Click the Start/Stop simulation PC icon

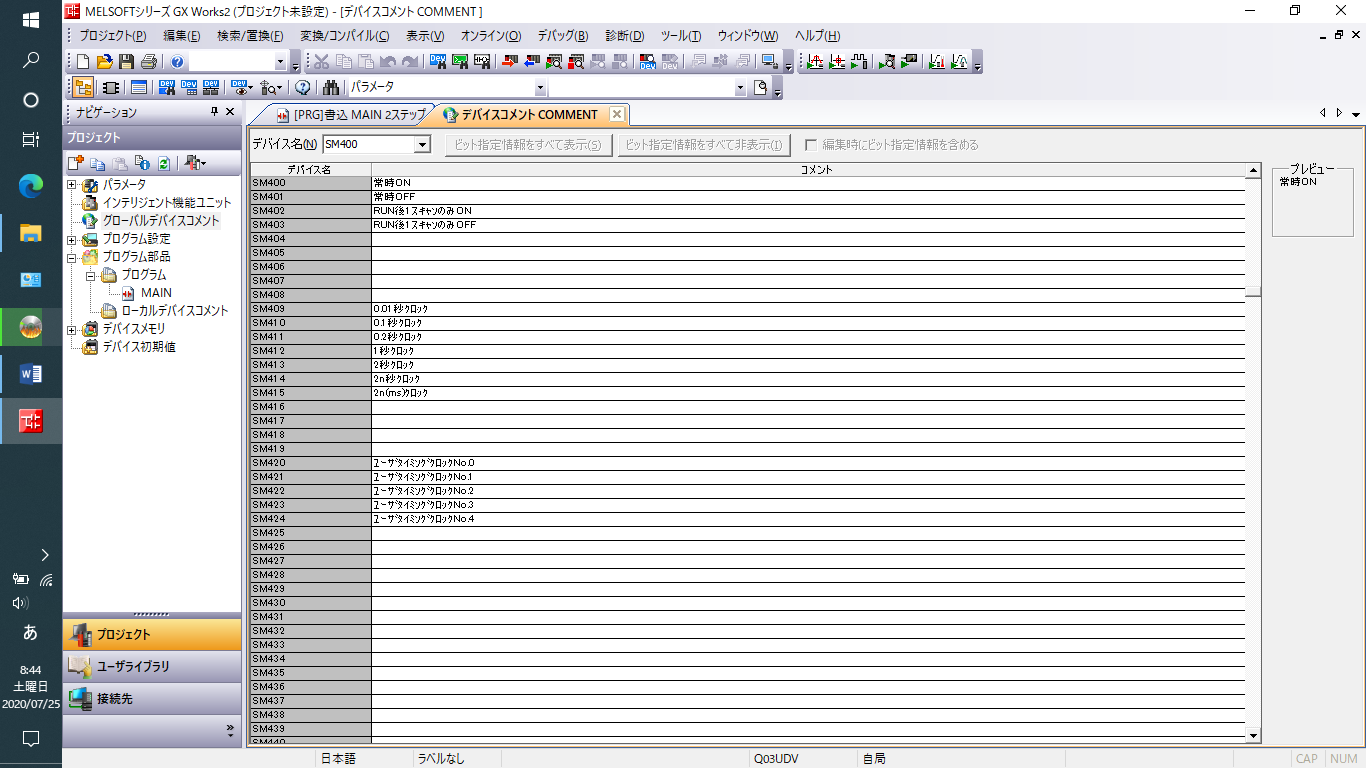(769, 62)
